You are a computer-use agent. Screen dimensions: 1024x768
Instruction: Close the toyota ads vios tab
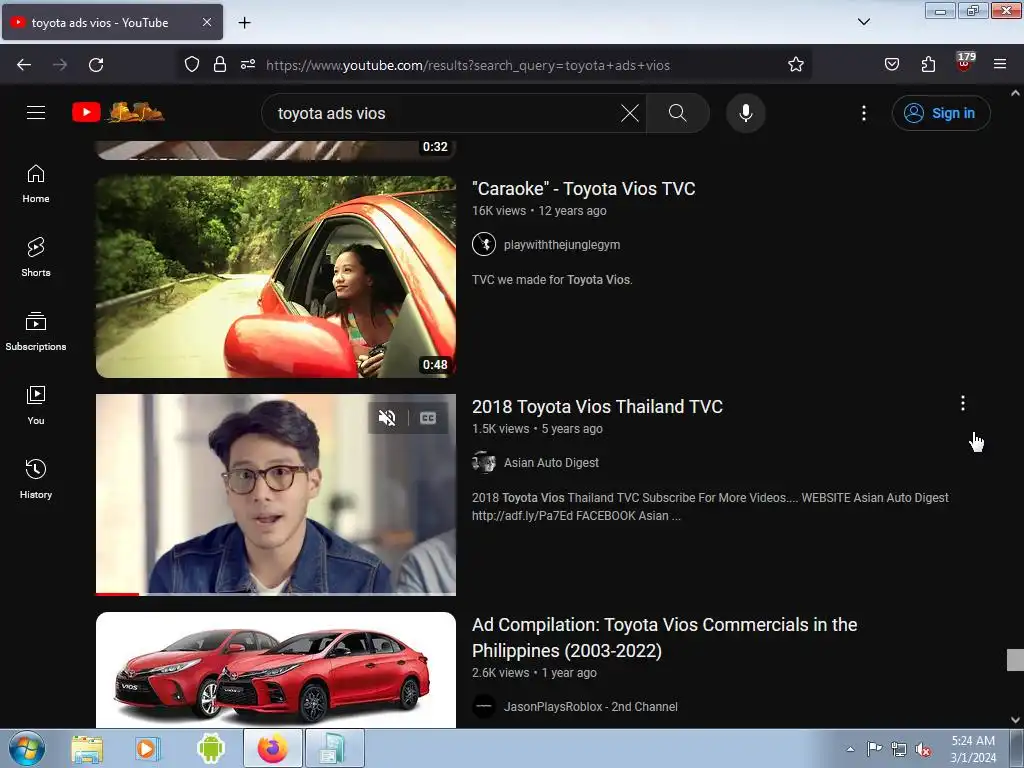(206, 22)
